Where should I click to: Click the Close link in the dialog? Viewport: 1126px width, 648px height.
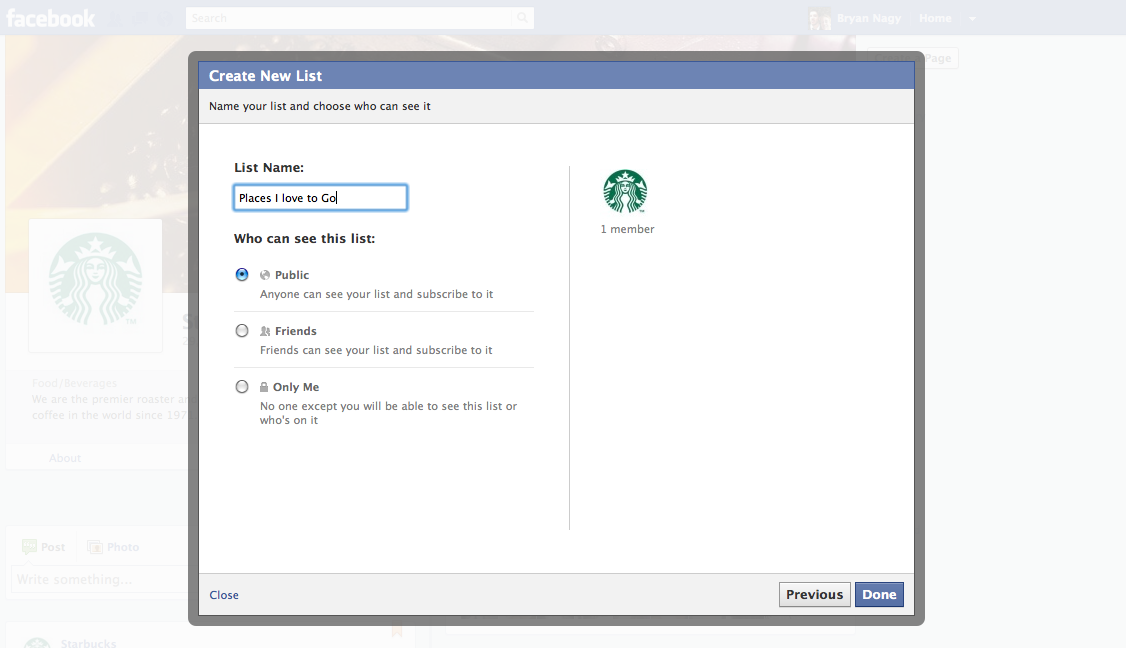tap(224, 595)
